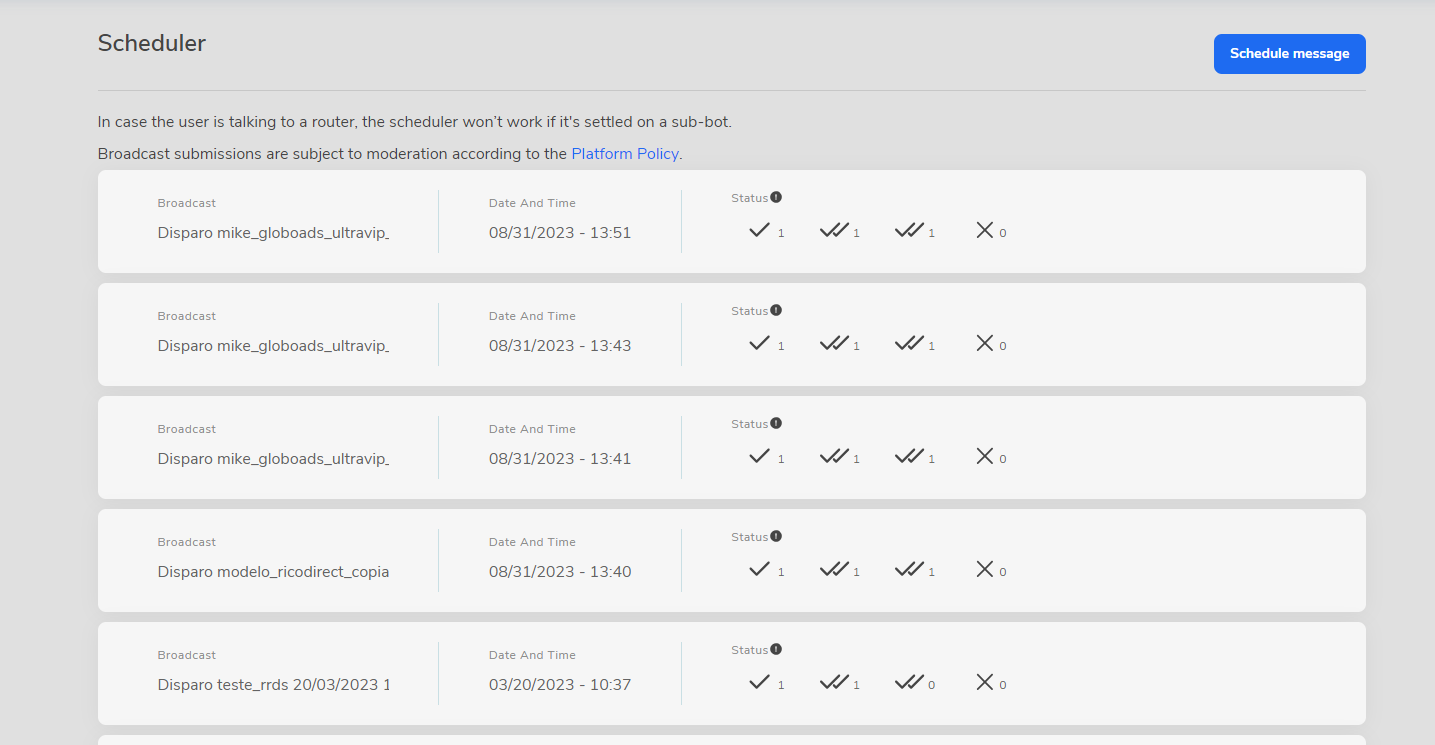Click Status info icon on 13:51 broadcast

[776, 197]
